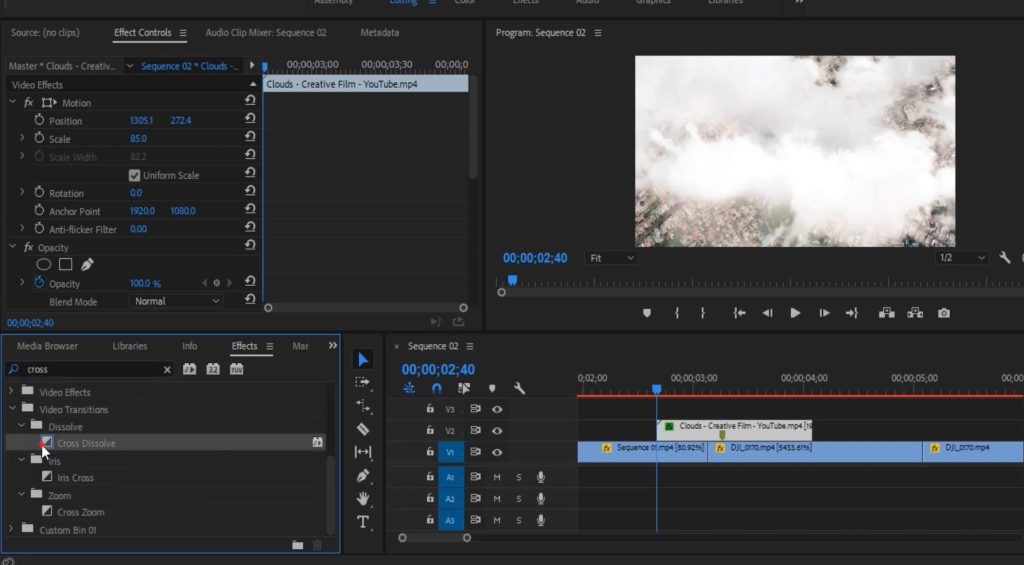
Task: Reset the Scale parameter
Action: [x=249, y=138]
